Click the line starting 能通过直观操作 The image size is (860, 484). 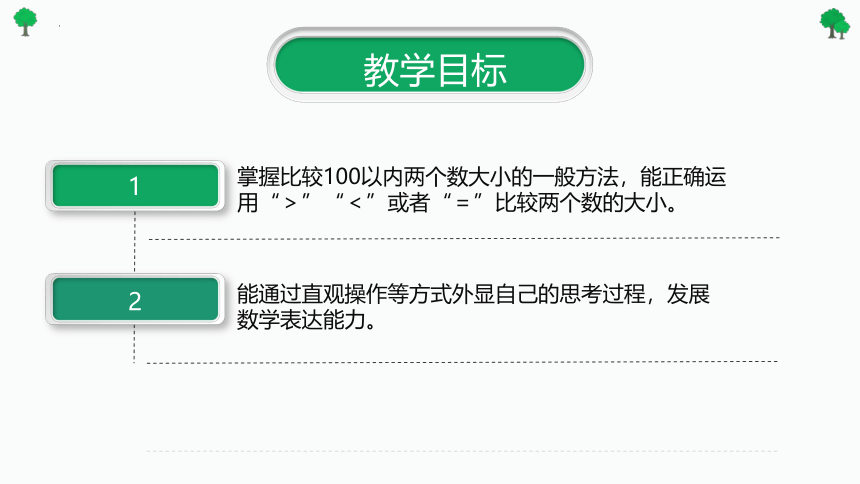pyautogui.click(x=473, y=294)
